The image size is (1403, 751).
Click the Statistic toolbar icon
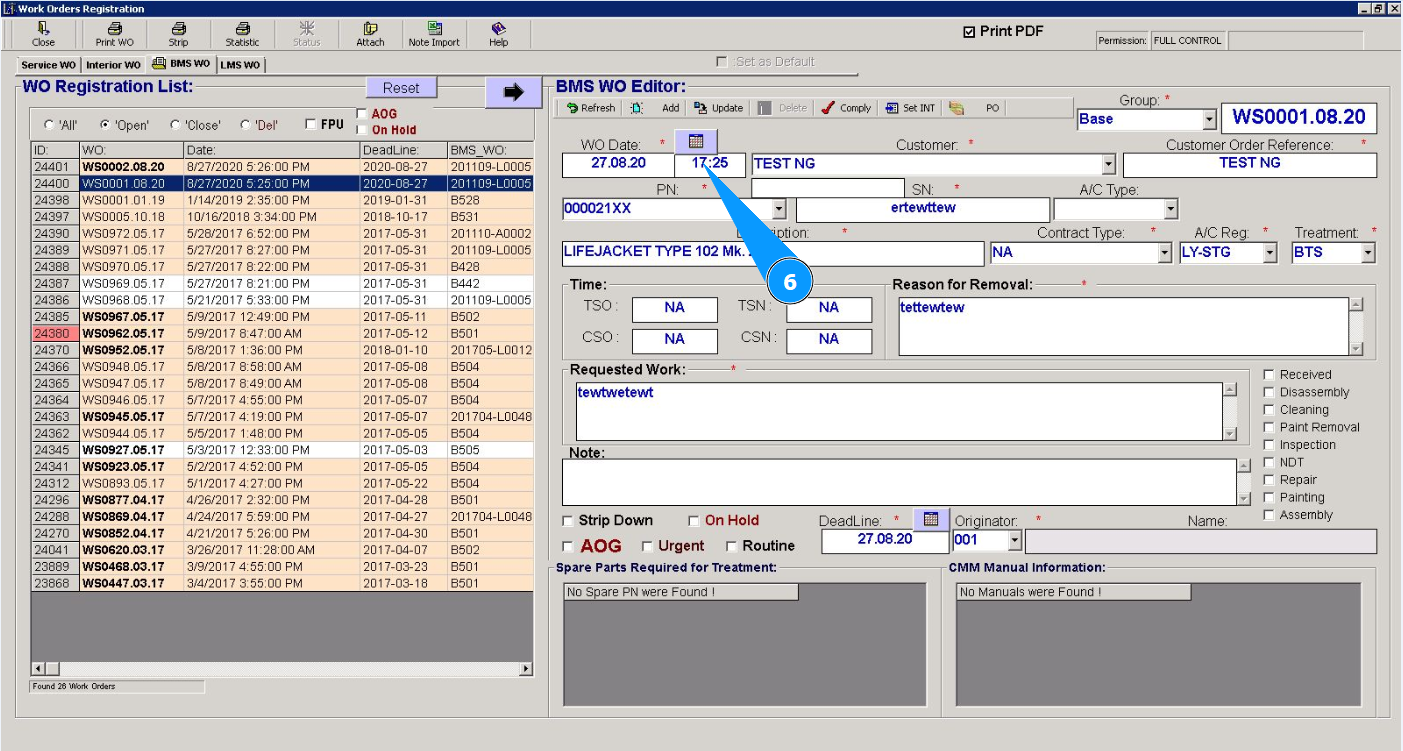[x=242, y=34]
